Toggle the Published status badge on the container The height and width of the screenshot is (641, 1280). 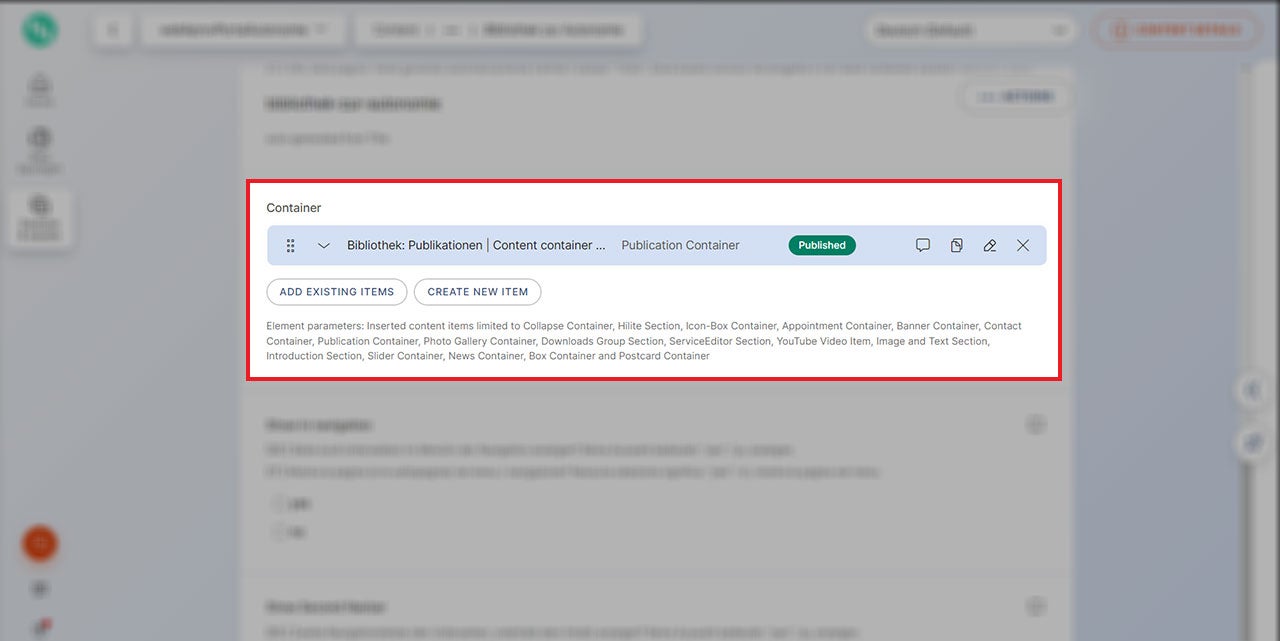click(821, 245)
